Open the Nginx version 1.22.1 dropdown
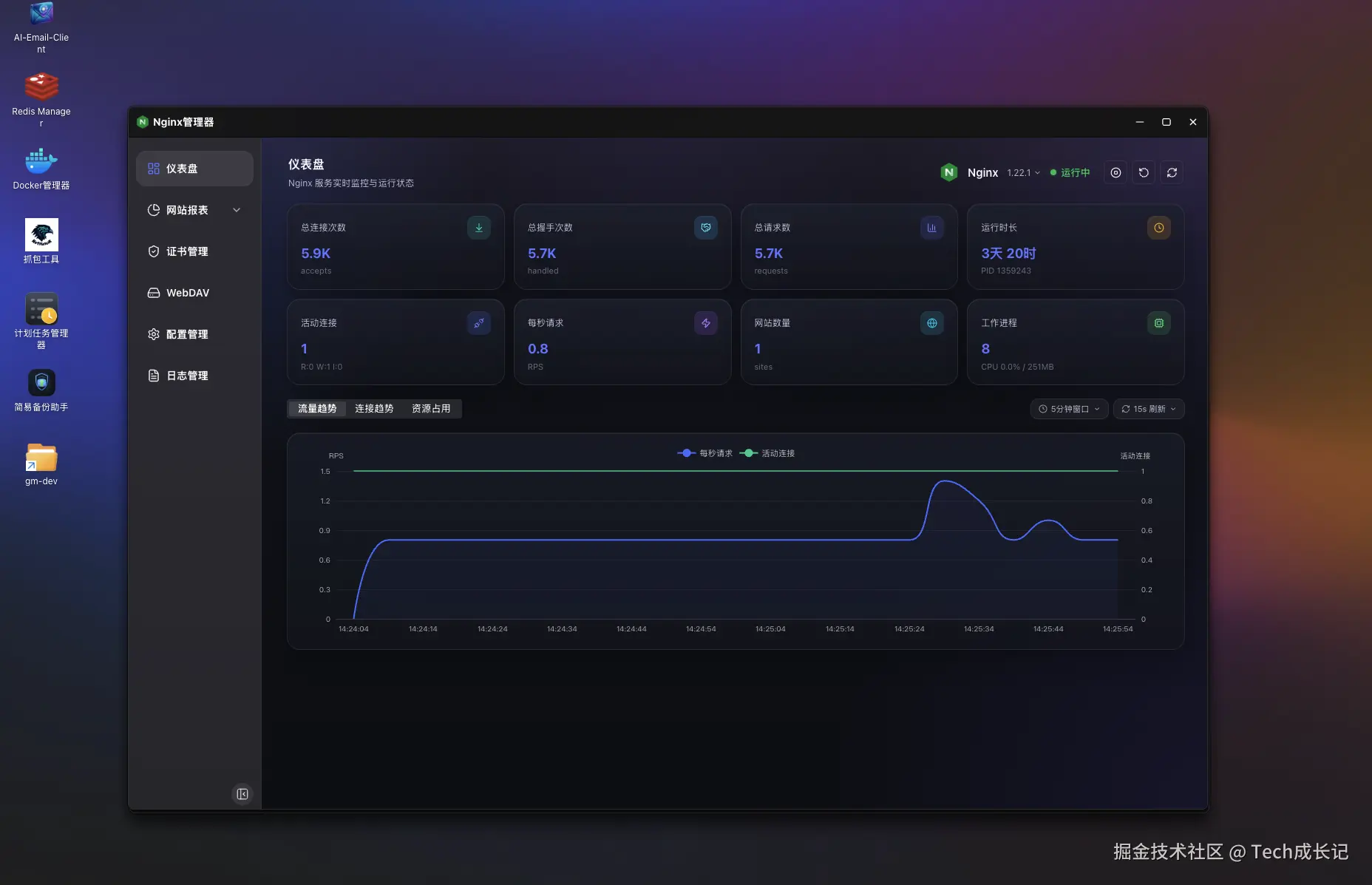The width and height of the screenshot is (1372, 885). (1023, 172)
